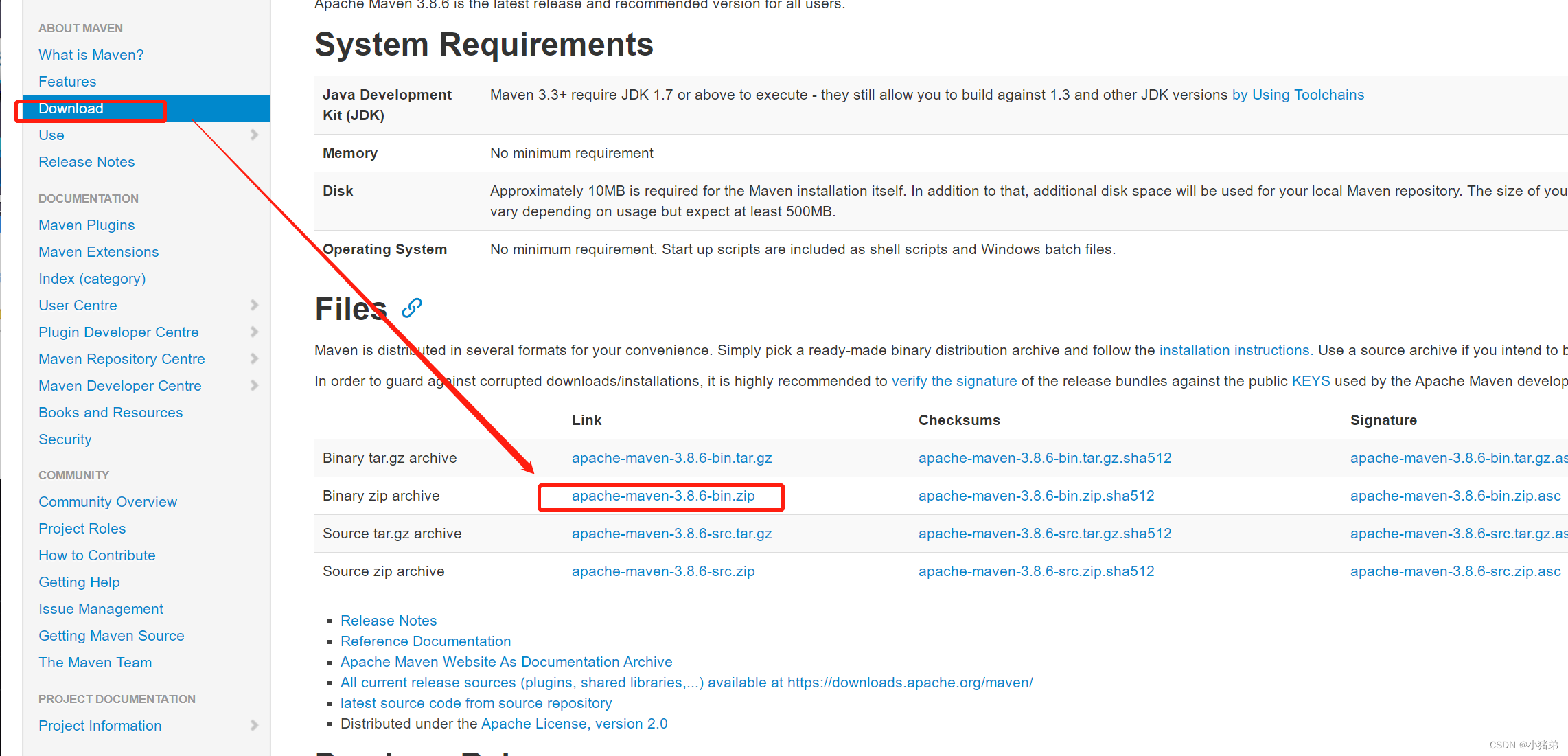Open Getting Maven Source
Image resolution: width=1568 pixels, height=756 pixels.
(x=111, y=636)
